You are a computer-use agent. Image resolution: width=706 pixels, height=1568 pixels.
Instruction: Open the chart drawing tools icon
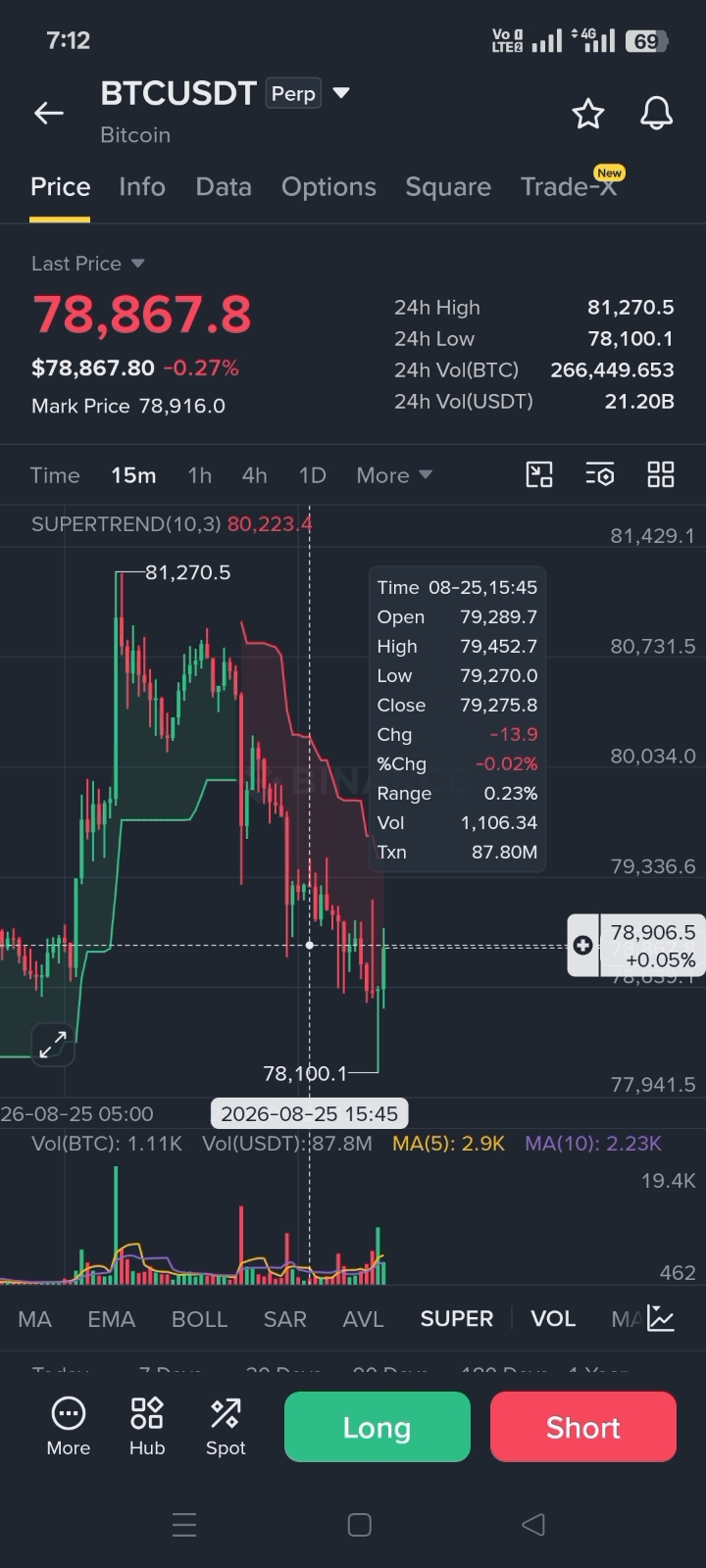tap(539, 475)
